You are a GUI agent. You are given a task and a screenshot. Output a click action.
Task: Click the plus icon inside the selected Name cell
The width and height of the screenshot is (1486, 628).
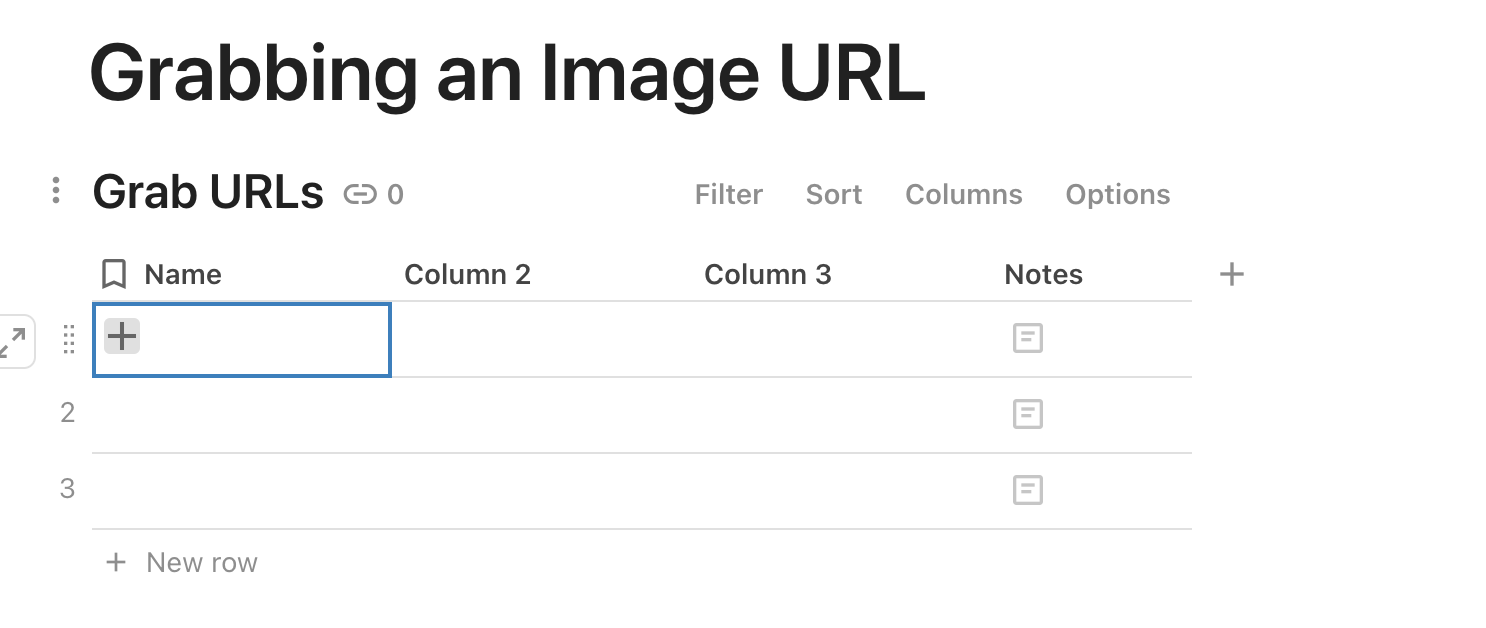click(x=122, y=337)
